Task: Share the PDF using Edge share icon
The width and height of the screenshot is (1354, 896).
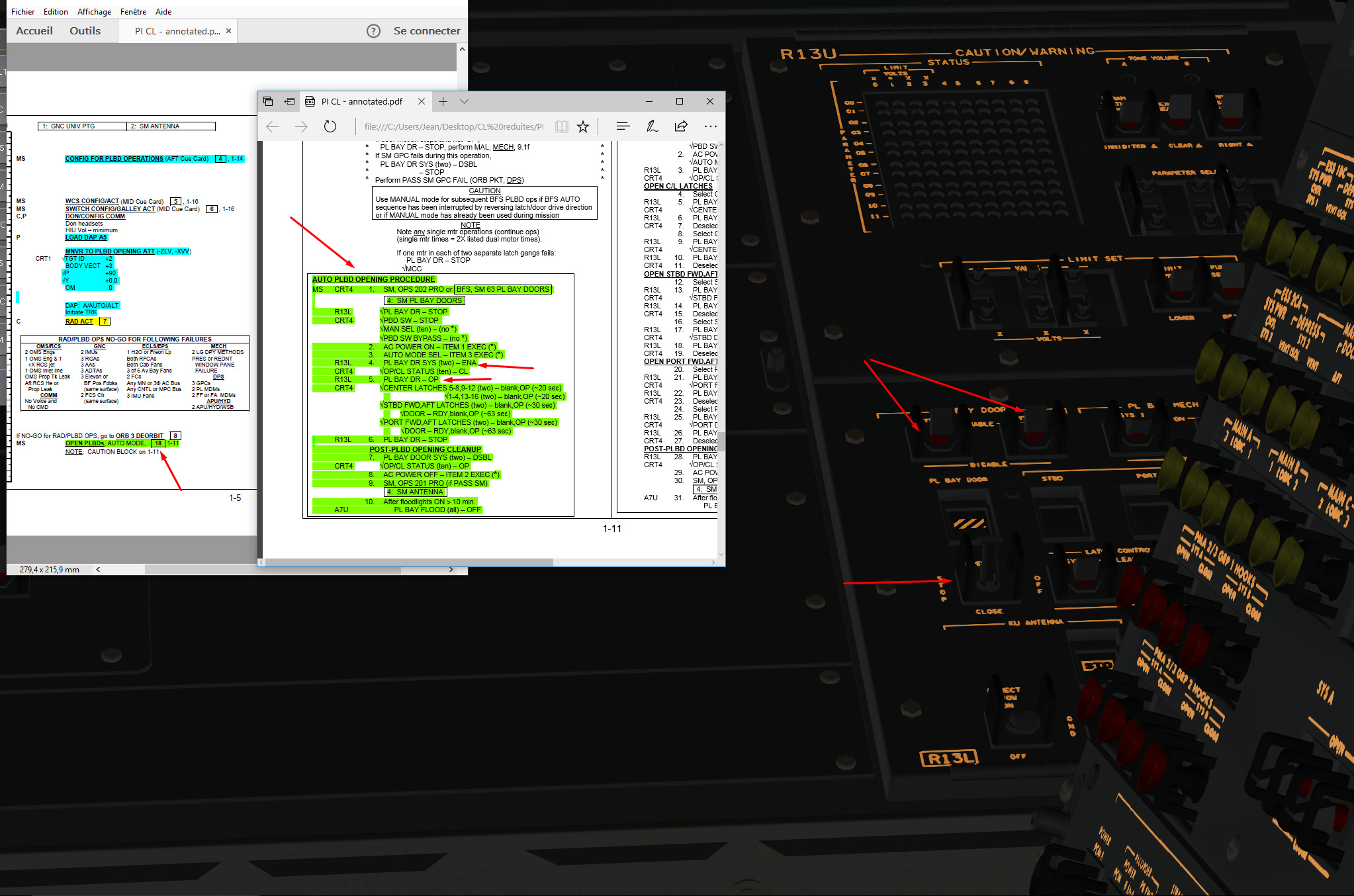Action: point(681,126)
